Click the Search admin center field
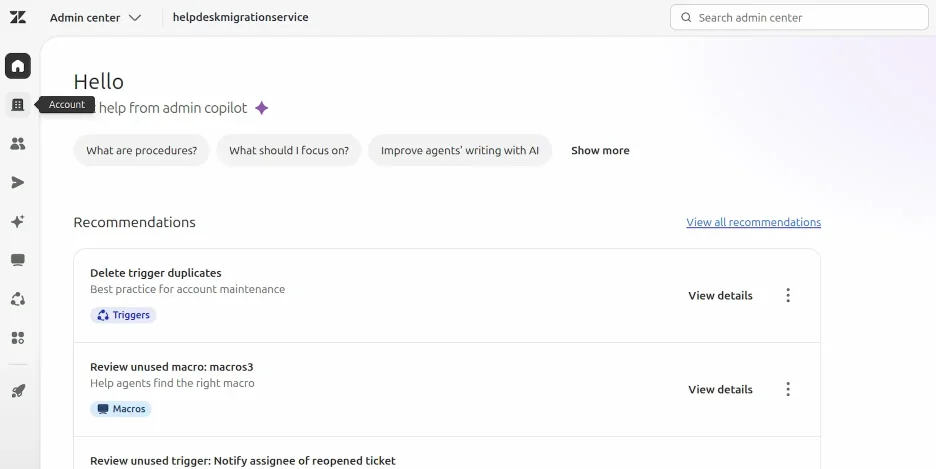Image resolution: width=936 pixels, height=469 pixels. [799, 17]
